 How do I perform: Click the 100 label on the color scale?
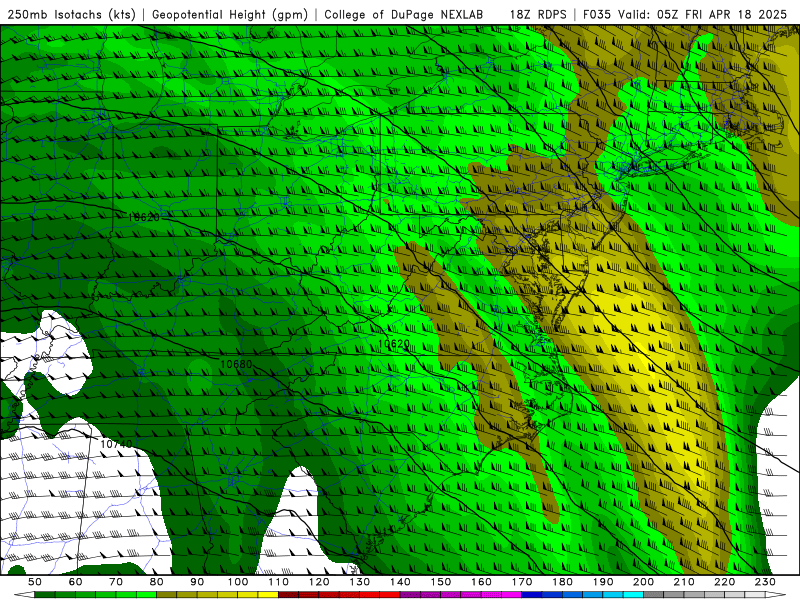238,582
